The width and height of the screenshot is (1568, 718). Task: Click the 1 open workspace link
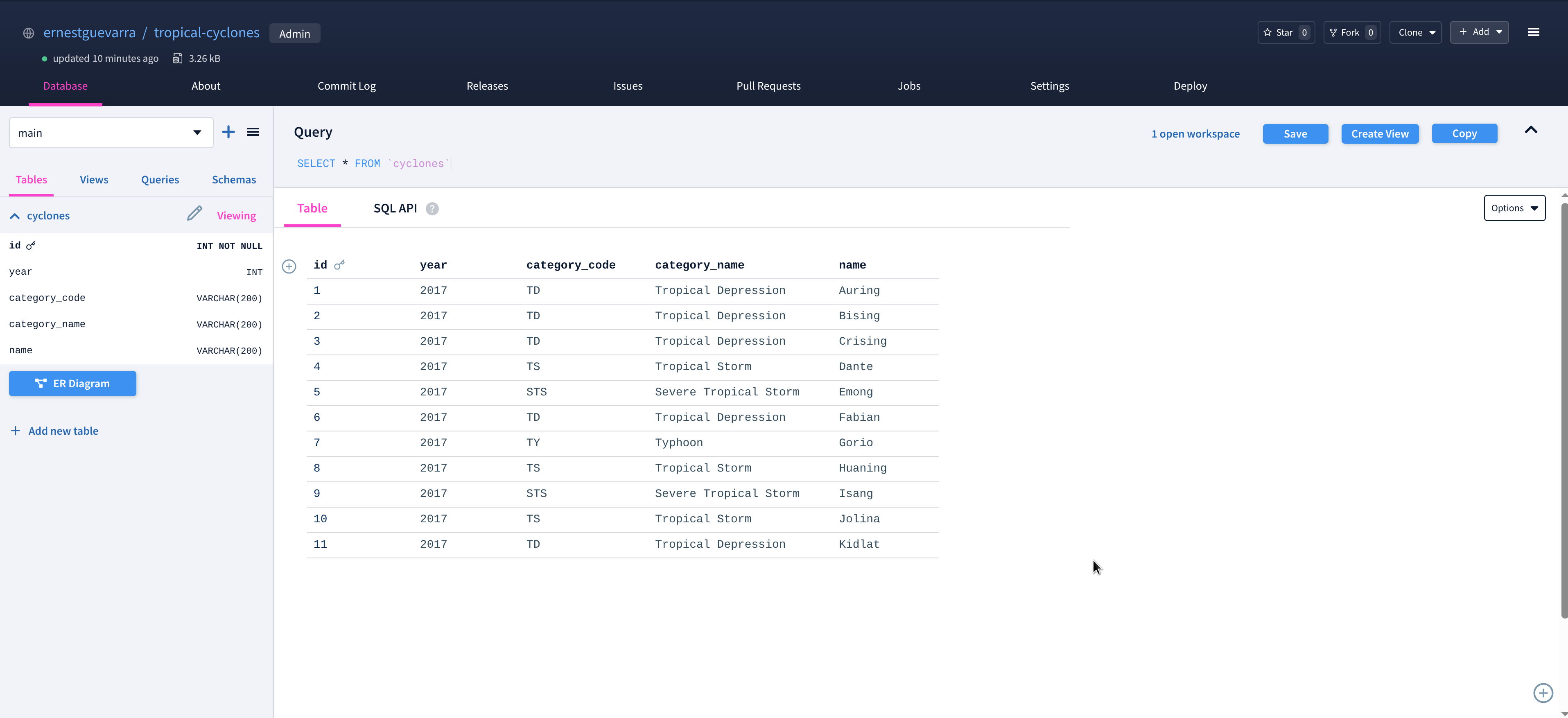[1195, 134]
